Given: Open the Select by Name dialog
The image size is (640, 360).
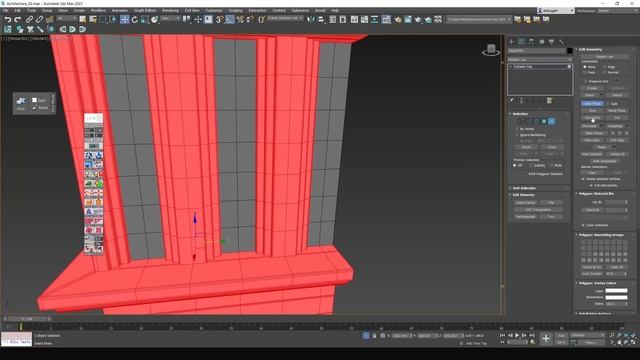Looking at the screenshot, I should pos(93,19).
